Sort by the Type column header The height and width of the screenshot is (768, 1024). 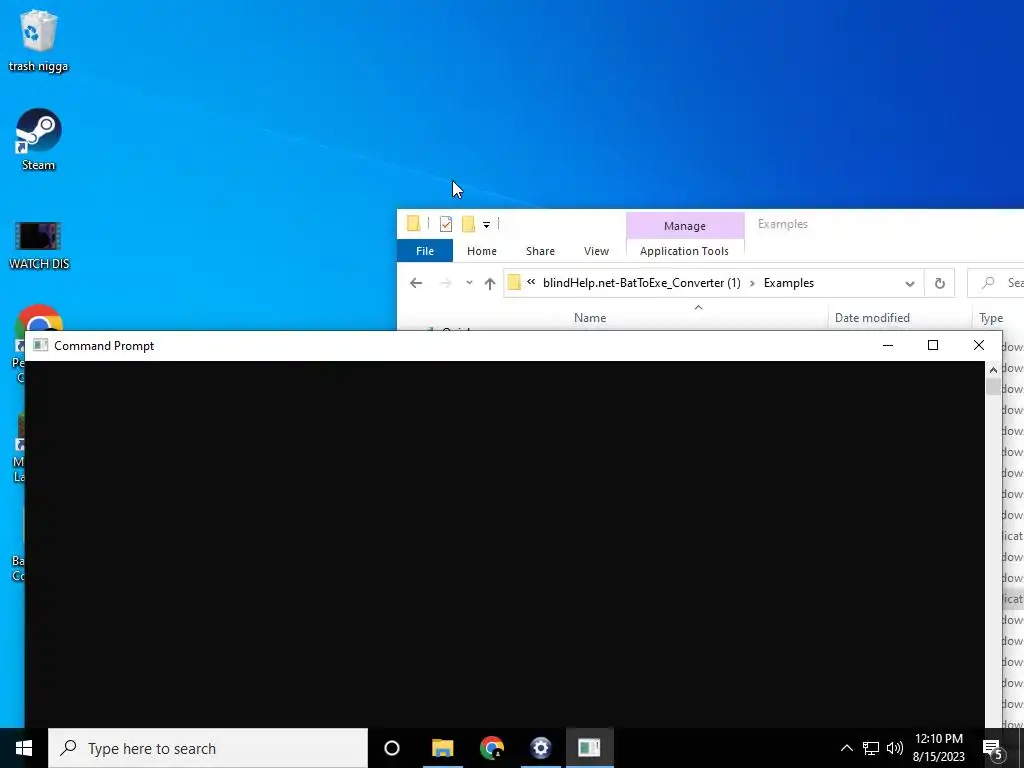pyautogui.click(x=991, y=318)
